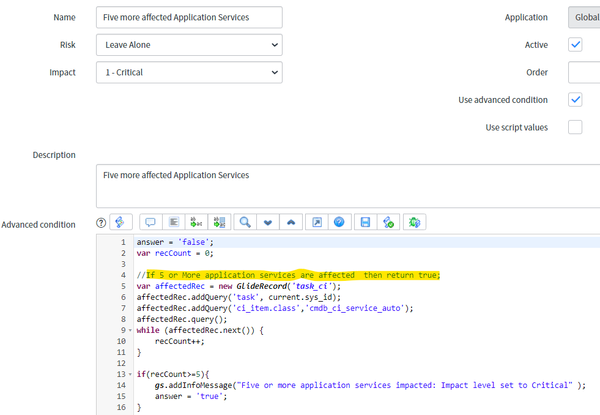Click code line "answer = 'false';"
Viewport: 600px width, 415px height.
coord(175,242)
